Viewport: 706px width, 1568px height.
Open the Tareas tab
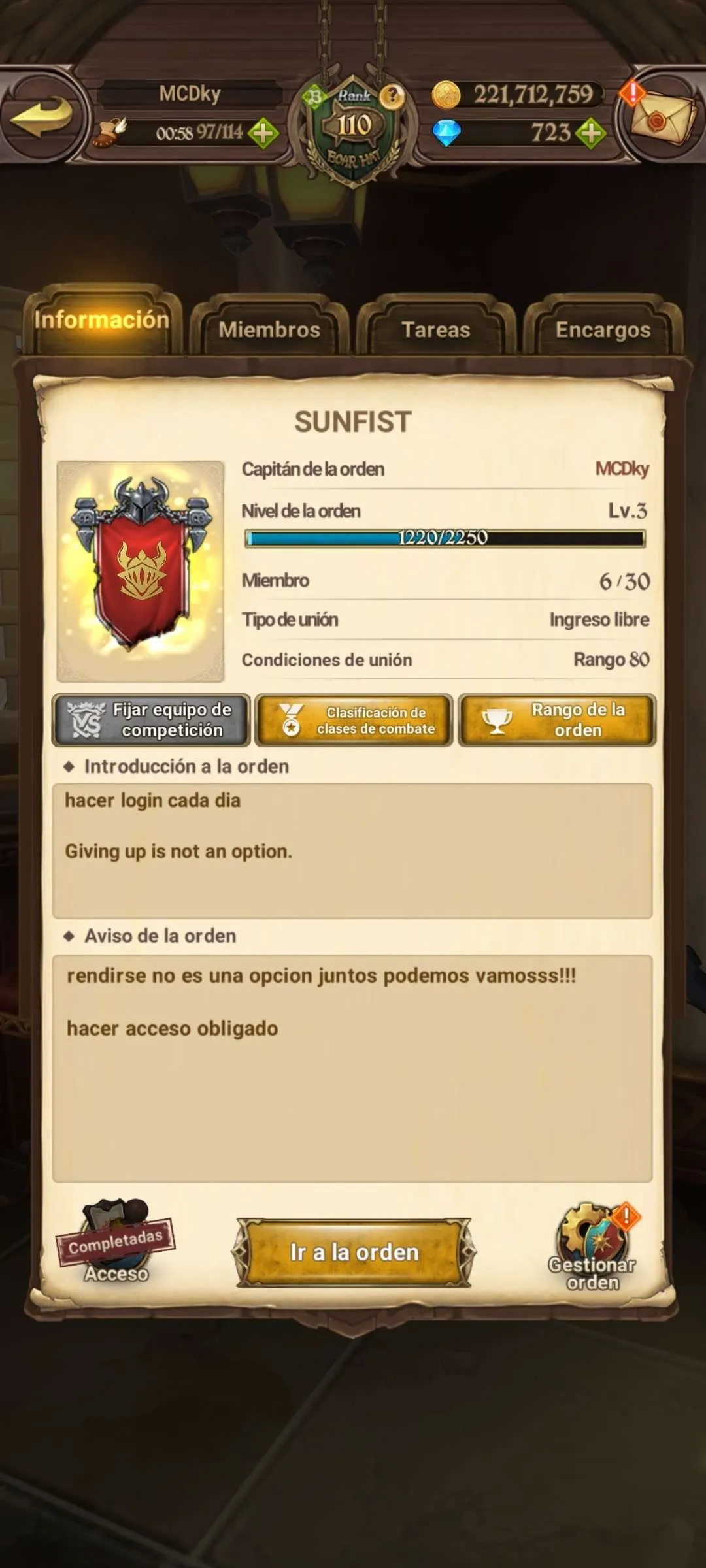436,328
